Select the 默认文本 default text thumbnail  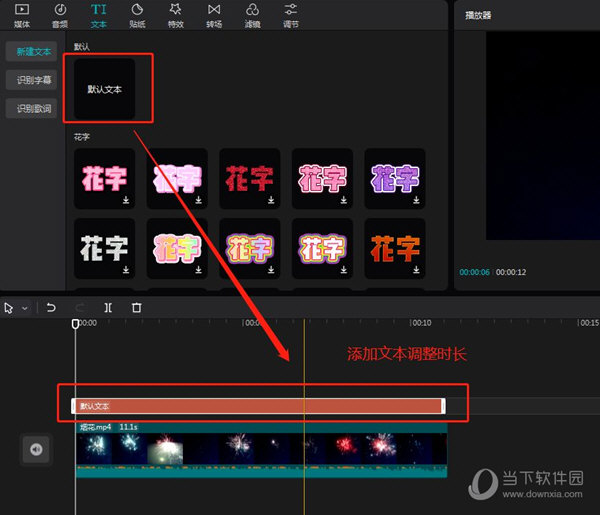pyautogui.click(x=104, y=89)
